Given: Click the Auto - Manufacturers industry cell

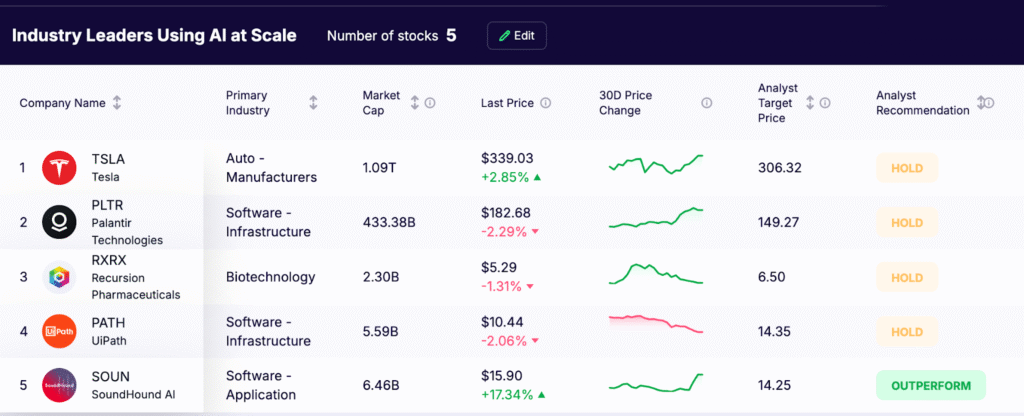Looking at the screenshot, I should click(x=271, y=168).
